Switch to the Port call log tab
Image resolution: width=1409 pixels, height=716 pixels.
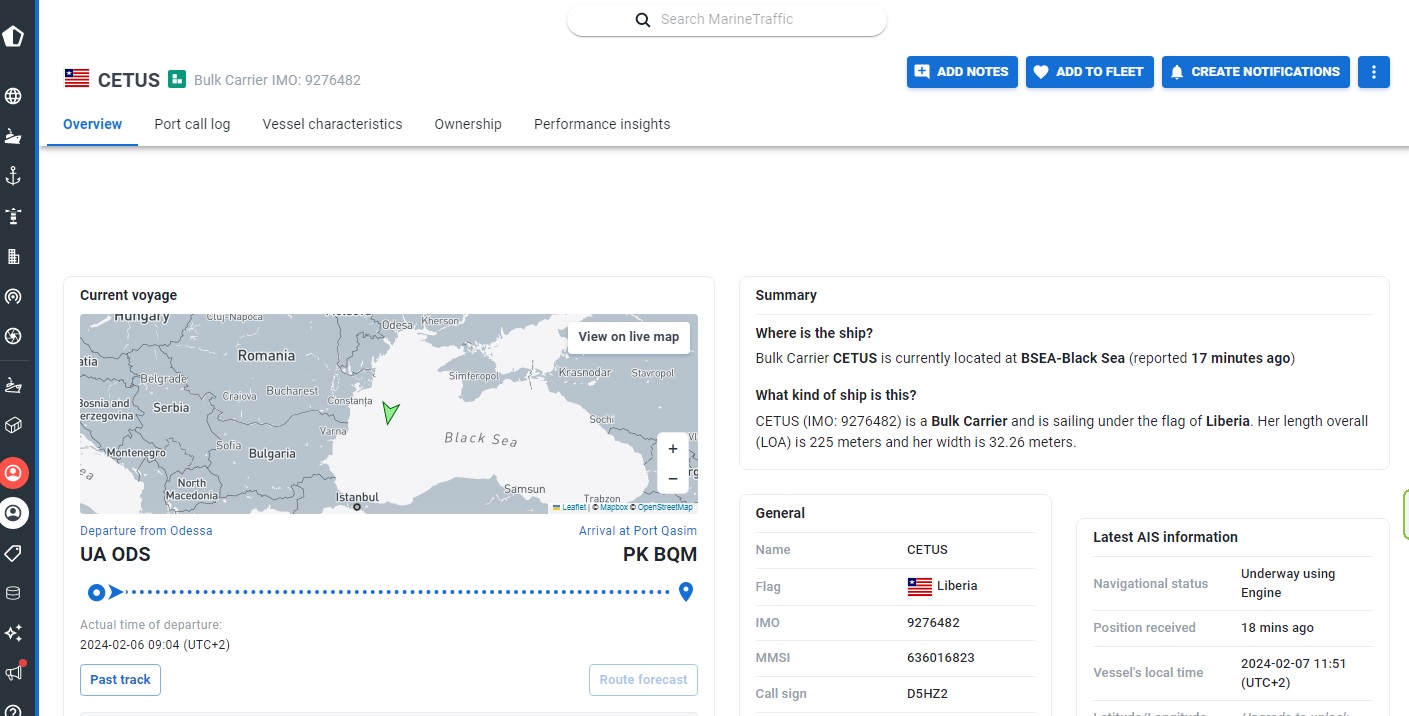point(192,124)
